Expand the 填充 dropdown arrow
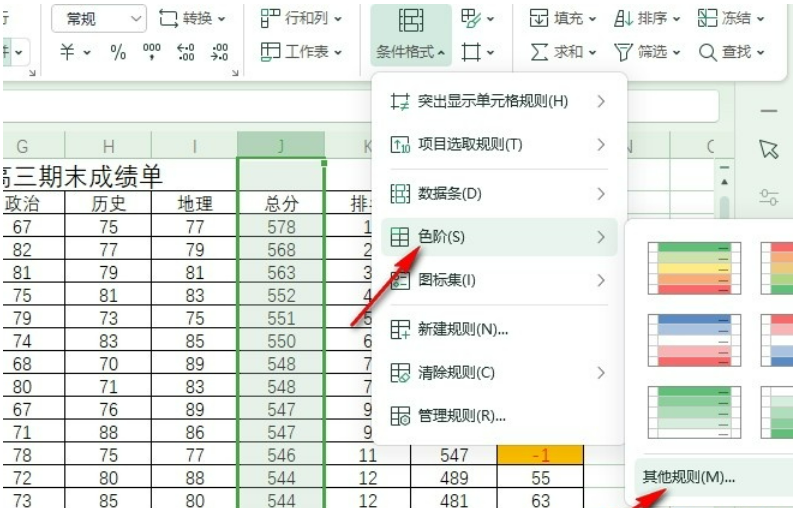 pyautogui.click(x=592, y=19)
